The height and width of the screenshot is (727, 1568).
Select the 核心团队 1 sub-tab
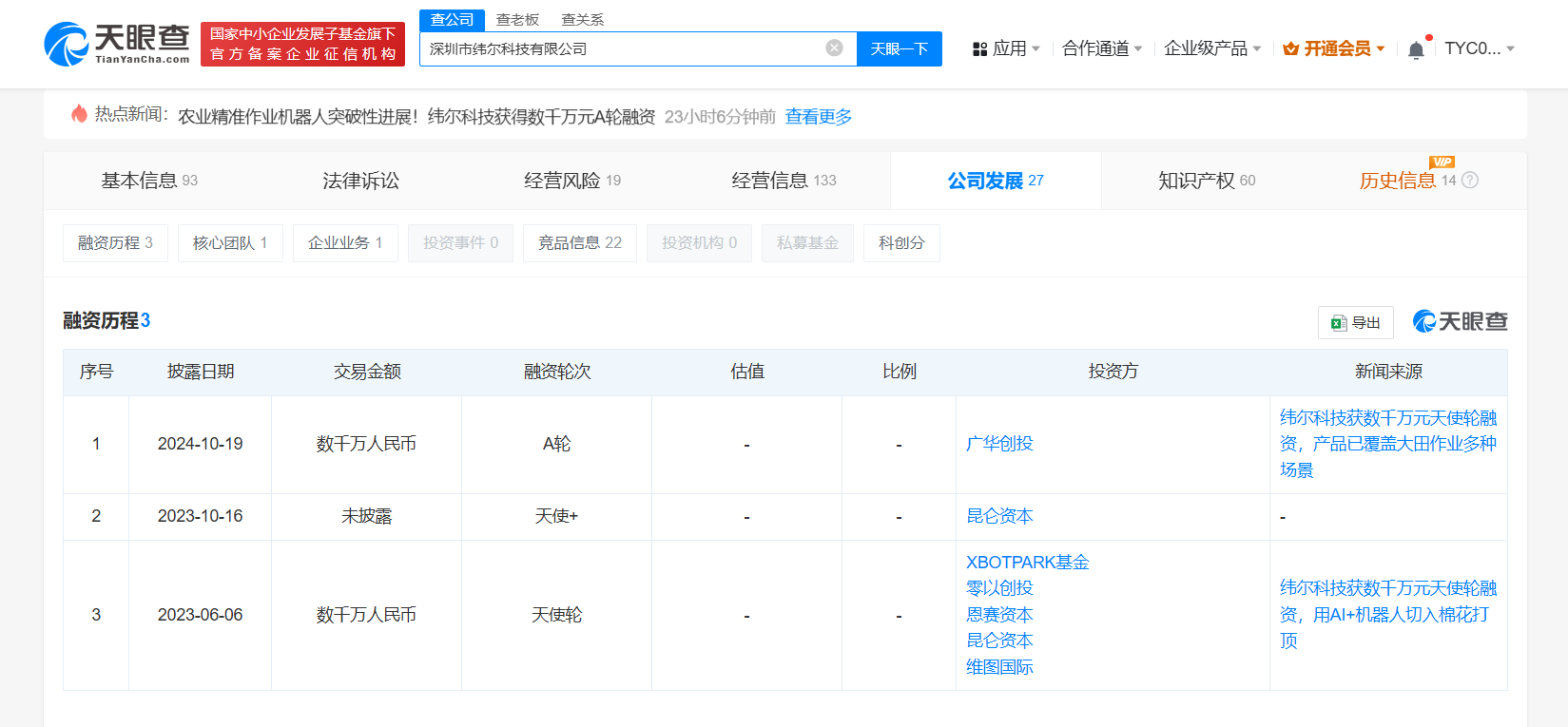click(230, 243)
